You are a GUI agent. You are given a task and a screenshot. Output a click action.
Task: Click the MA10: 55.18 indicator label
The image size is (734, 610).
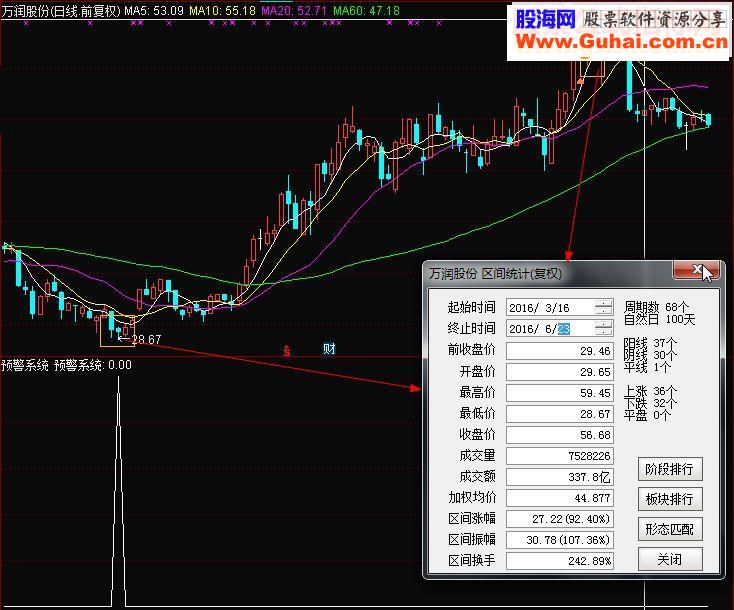pos(222,11)
